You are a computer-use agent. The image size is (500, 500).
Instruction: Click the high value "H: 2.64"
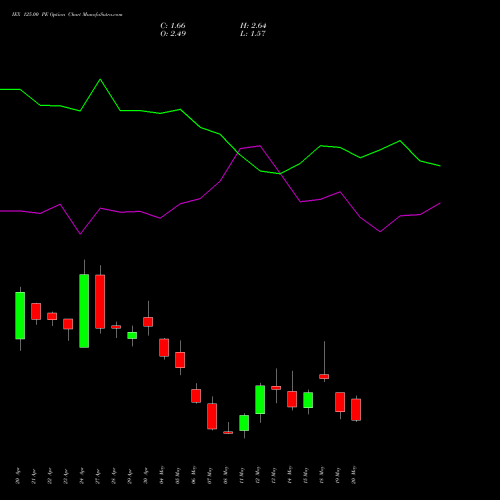253,26
